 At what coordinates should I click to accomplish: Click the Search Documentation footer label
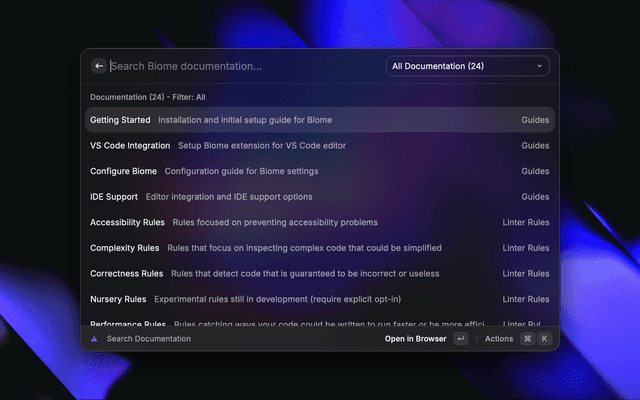coord(149,339)
